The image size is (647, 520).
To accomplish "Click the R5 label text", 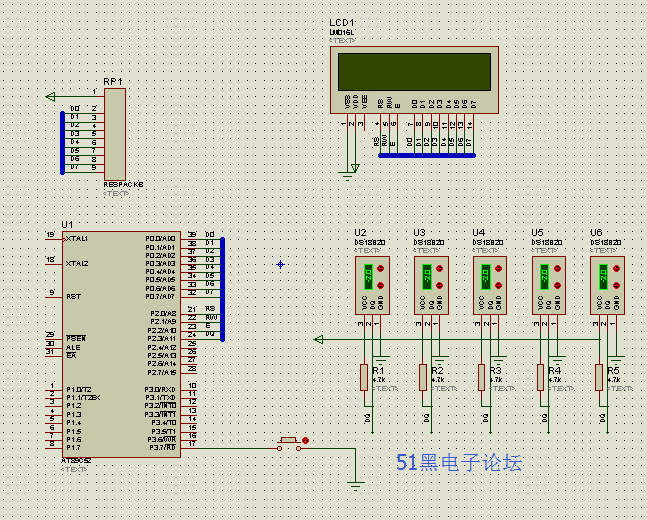I will coord(614,371).
